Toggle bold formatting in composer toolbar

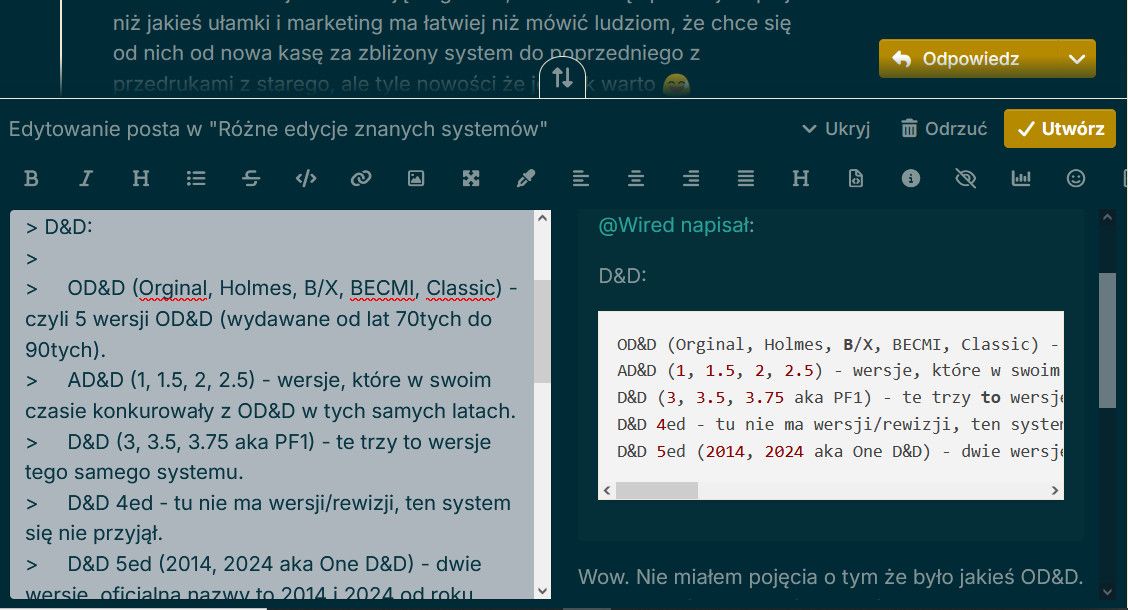(31, 178)
